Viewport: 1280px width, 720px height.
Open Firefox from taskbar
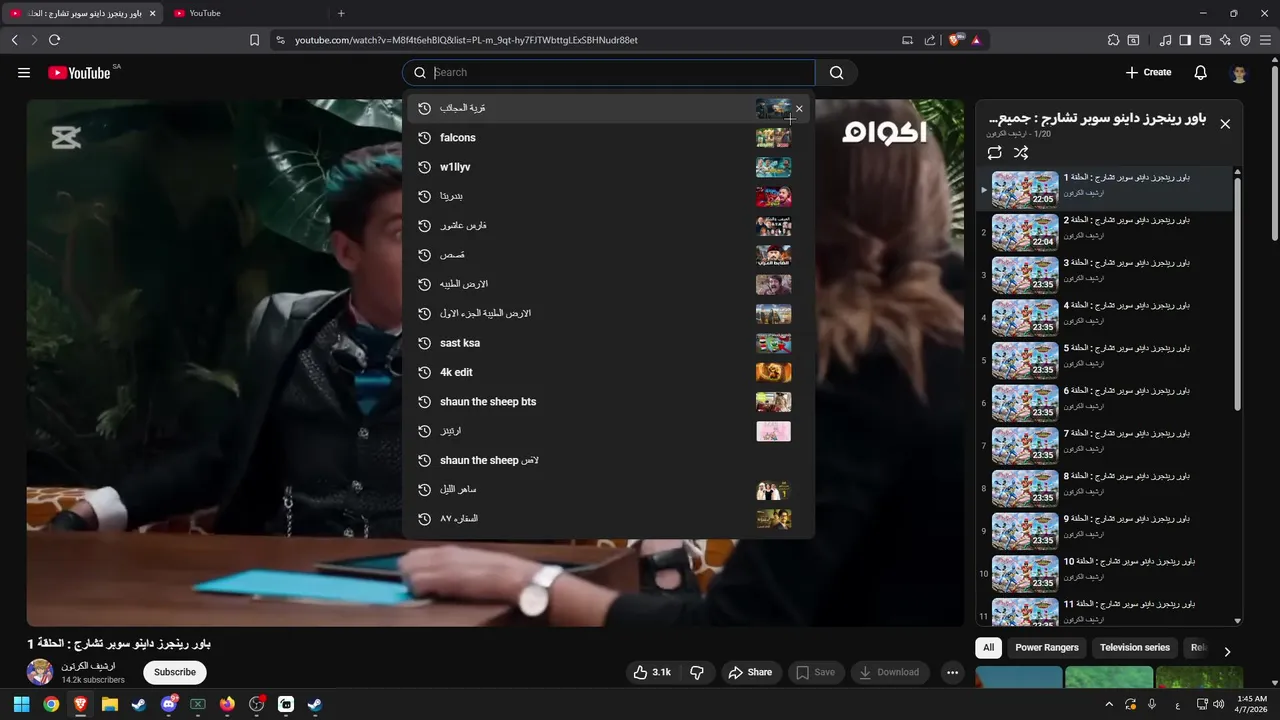[x=227, y=704]
